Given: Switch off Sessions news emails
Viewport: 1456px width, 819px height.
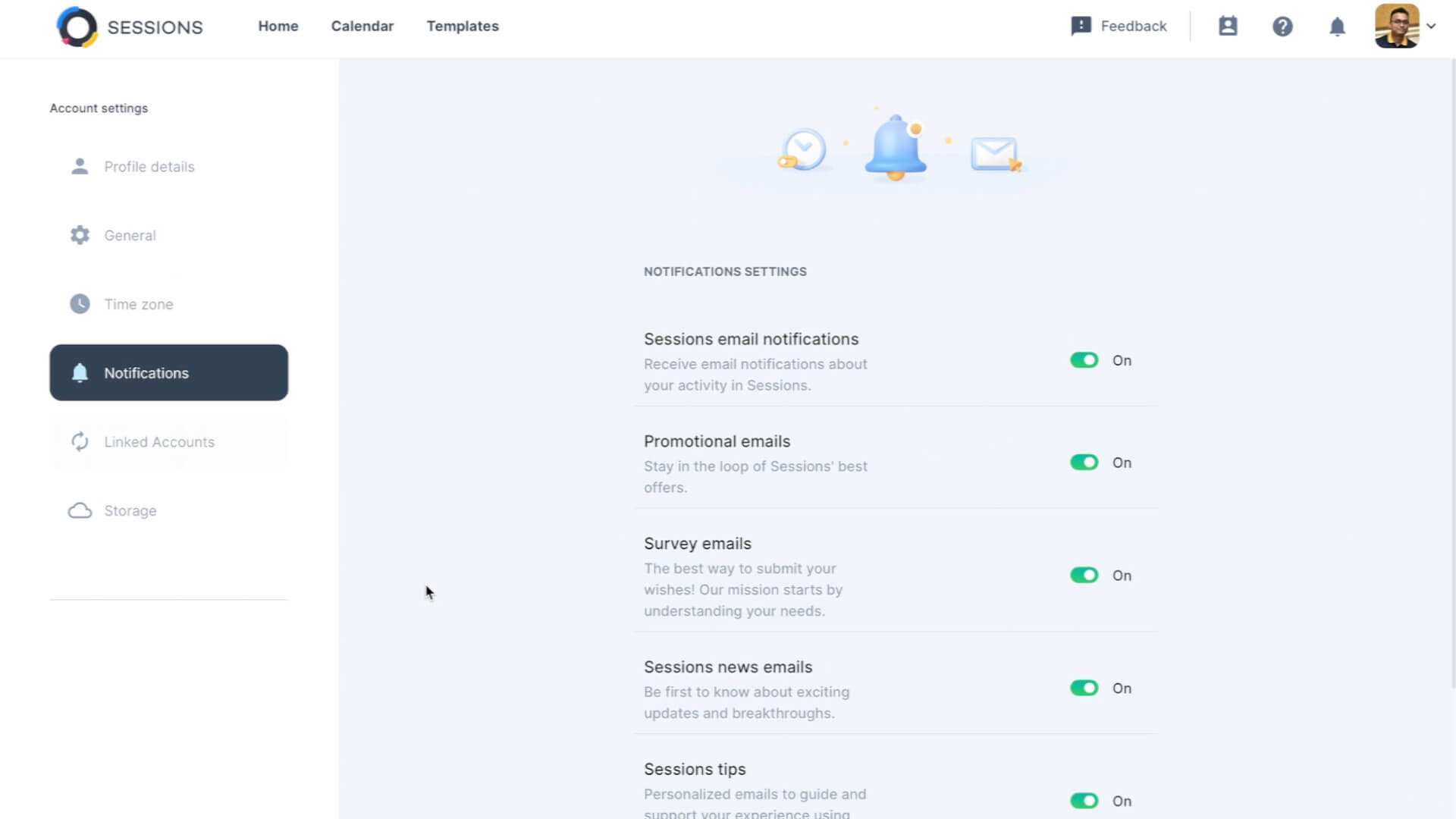Looking at the screenshot, I should coord(1084,689).
